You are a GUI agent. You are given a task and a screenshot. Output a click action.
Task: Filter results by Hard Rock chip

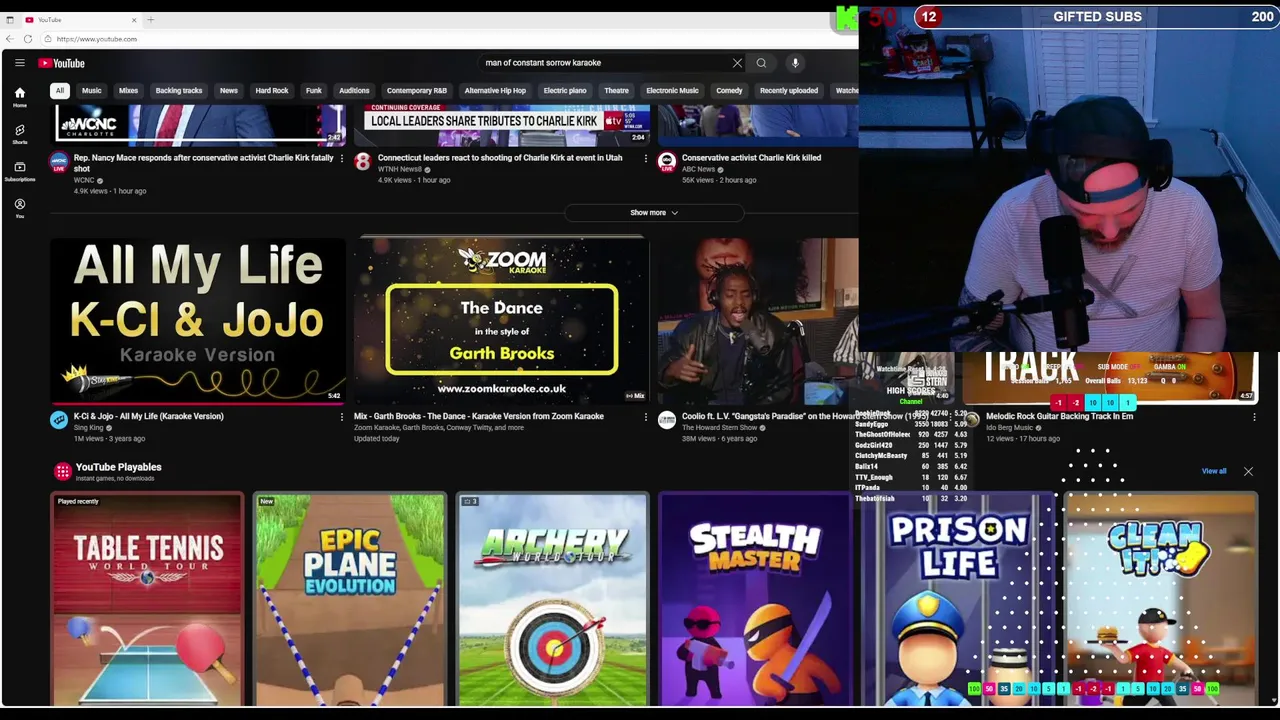[271, 91]
